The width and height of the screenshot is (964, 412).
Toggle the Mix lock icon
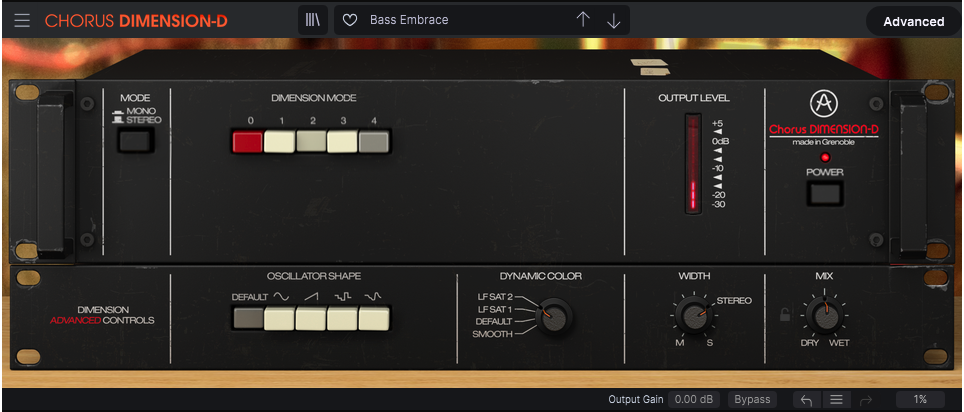point(786,316)
